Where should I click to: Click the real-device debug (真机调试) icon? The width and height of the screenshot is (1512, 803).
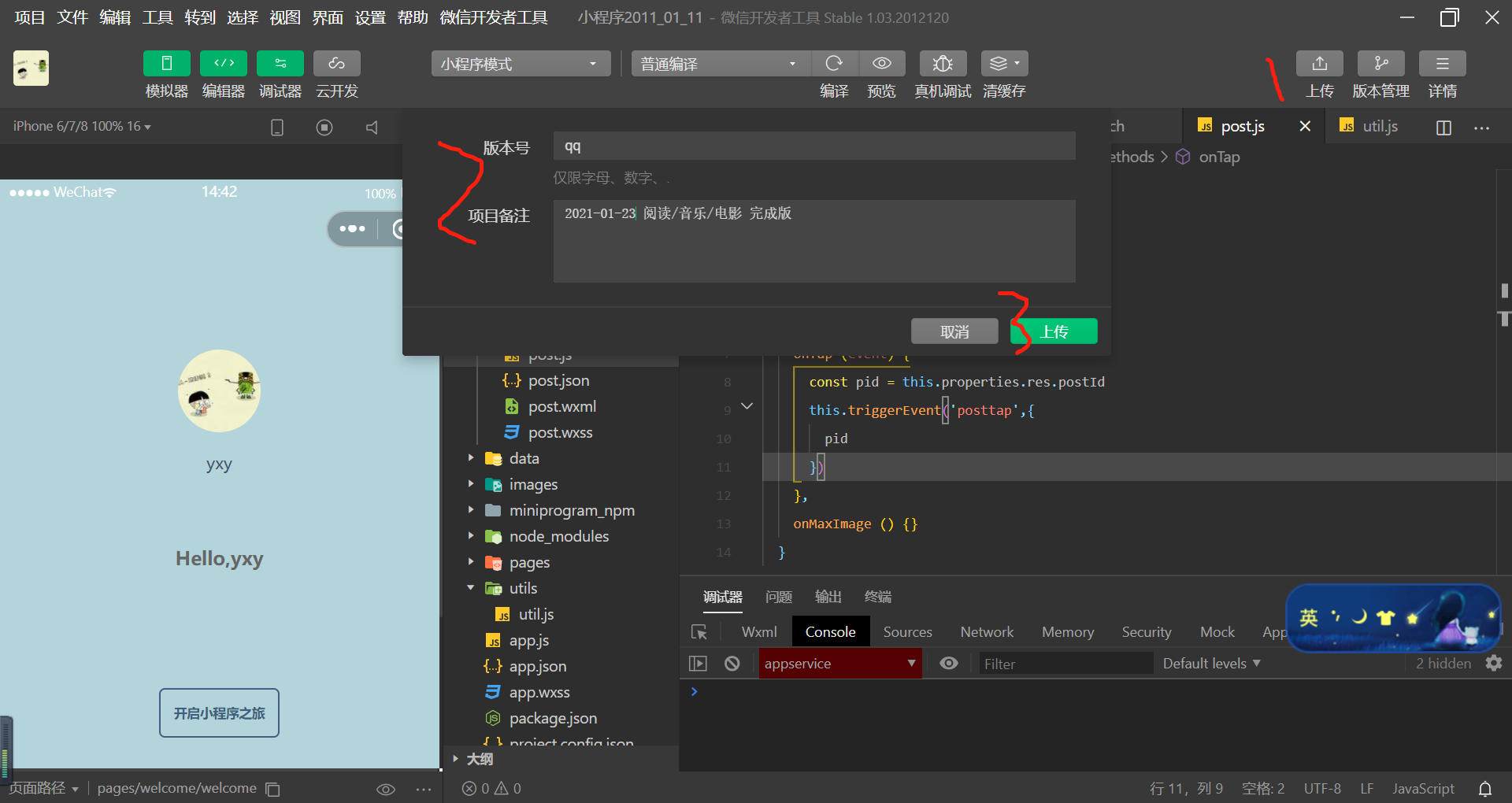click(x=943, y=64)
